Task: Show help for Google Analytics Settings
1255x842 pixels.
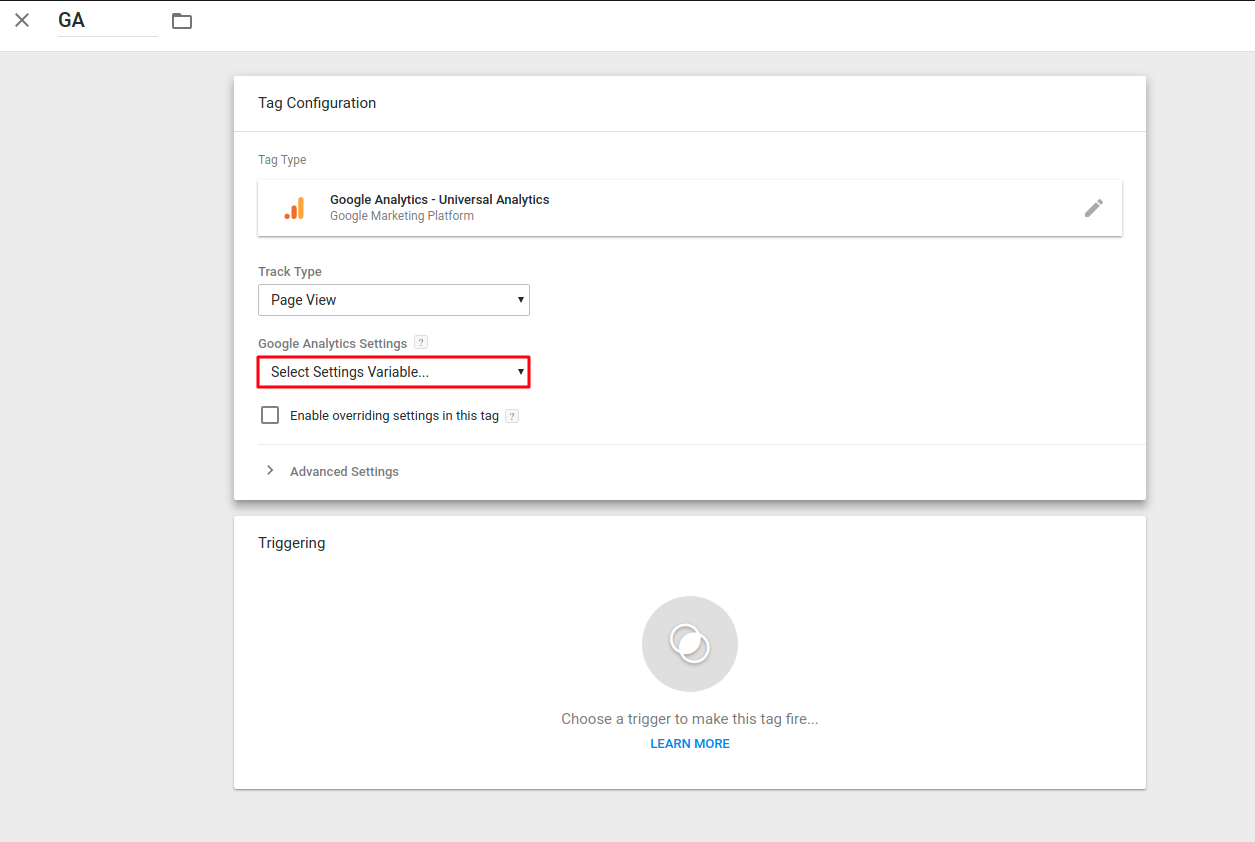Action: tap(421, 342)
